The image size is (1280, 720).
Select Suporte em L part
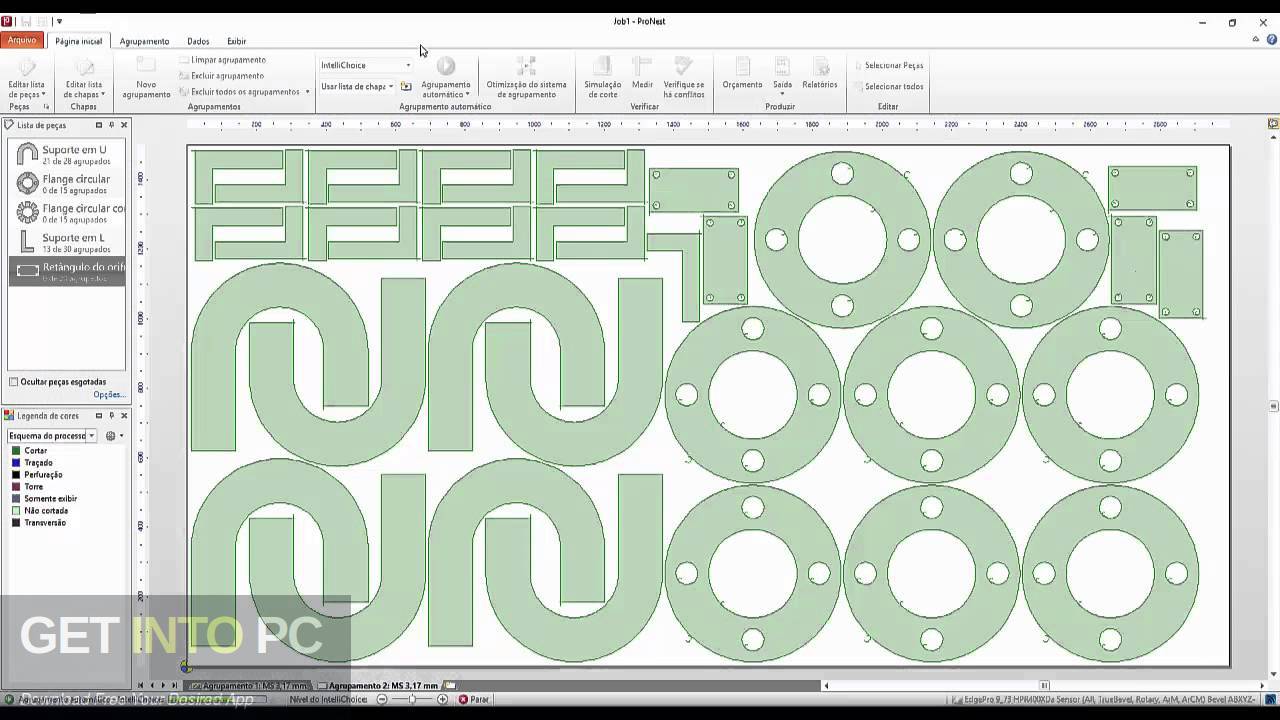click(x=68, y=242)
